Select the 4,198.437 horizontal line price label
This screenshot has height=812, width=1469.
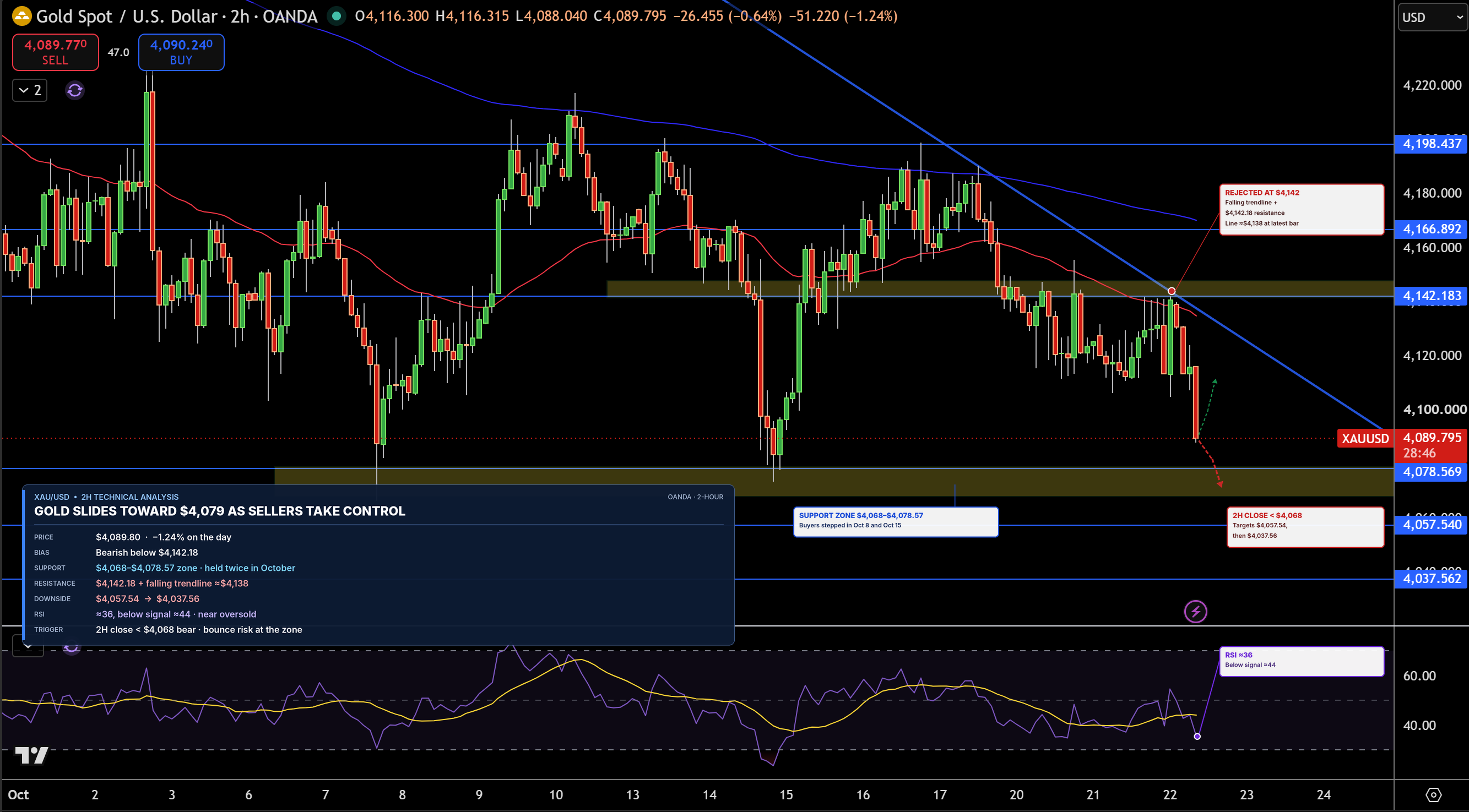pyautogui.click(x=1431, y=144)
